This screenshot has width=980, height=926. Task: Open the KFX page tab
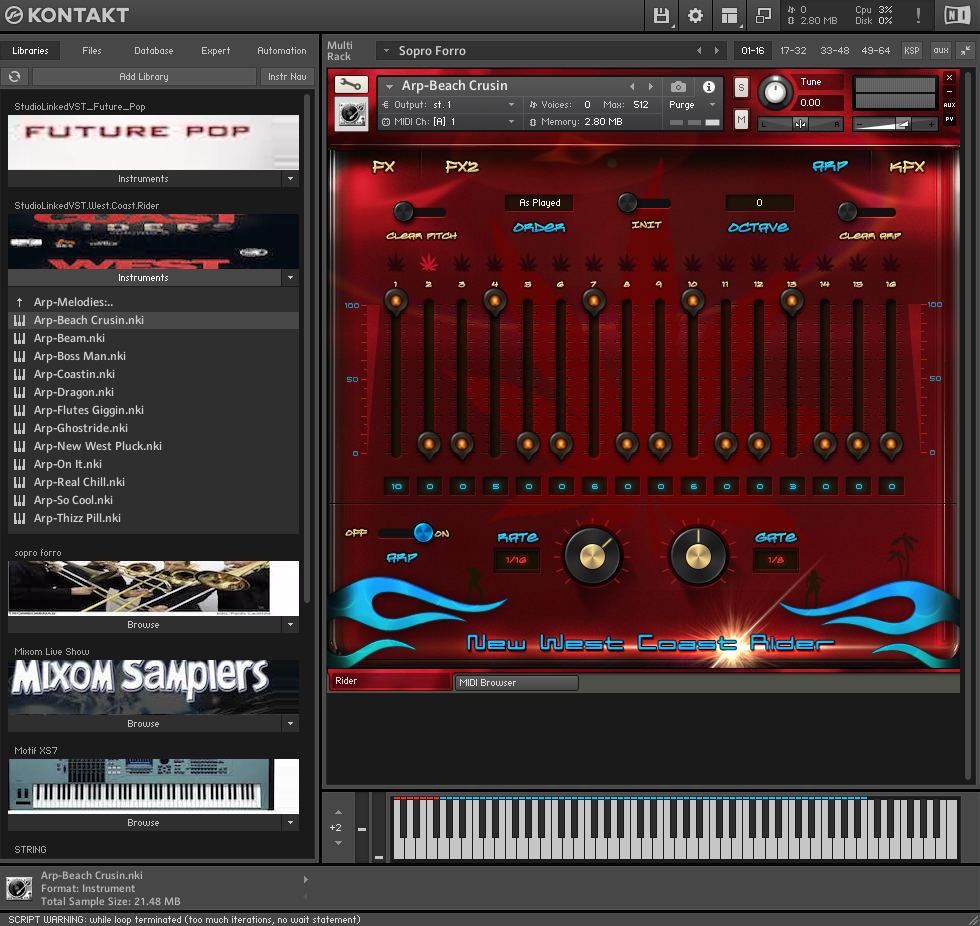pyautogui.click(x=907, y=167)
